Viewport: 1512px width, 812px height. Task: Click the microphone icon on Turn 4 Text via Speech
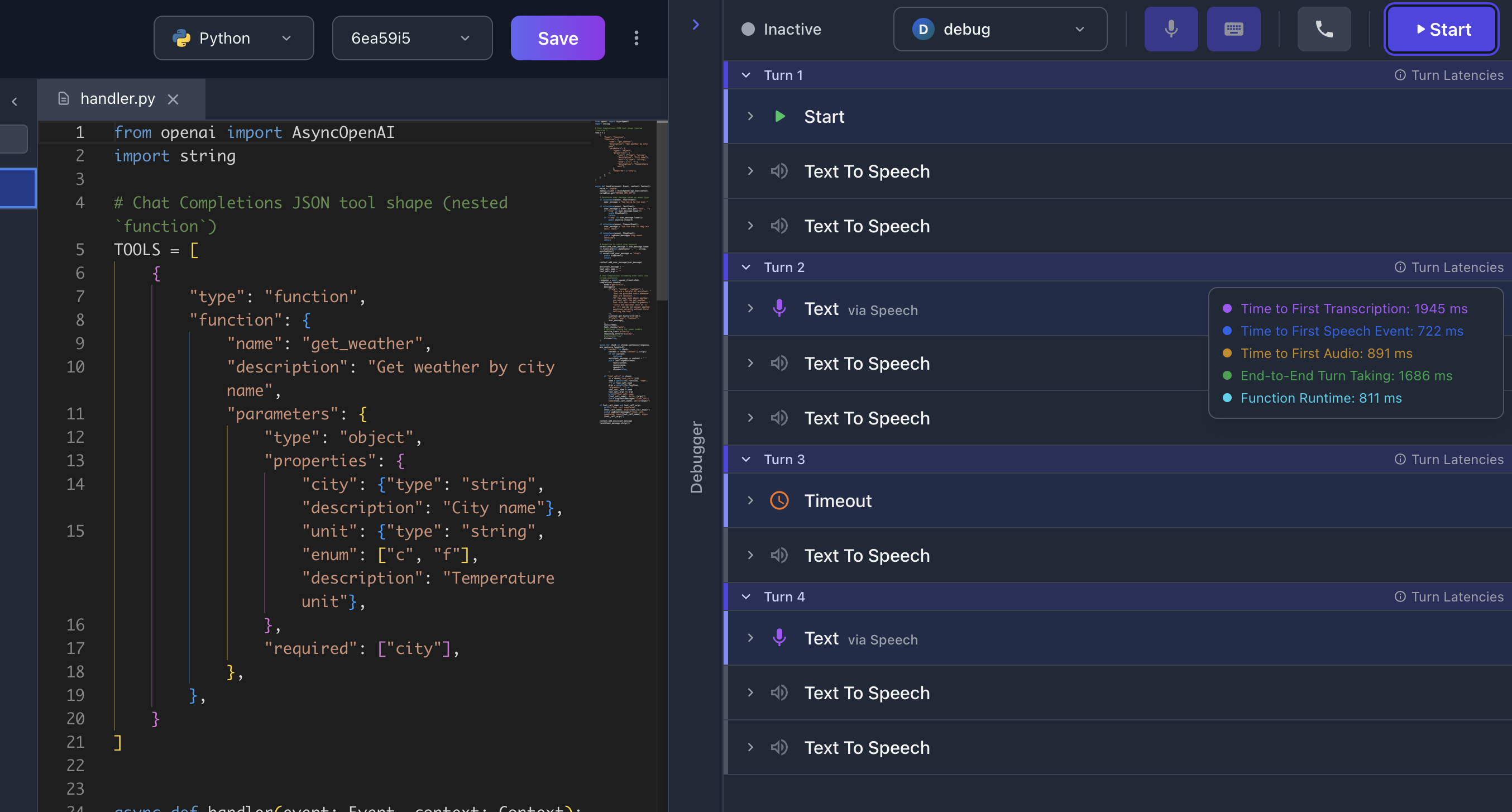[779, 638]
